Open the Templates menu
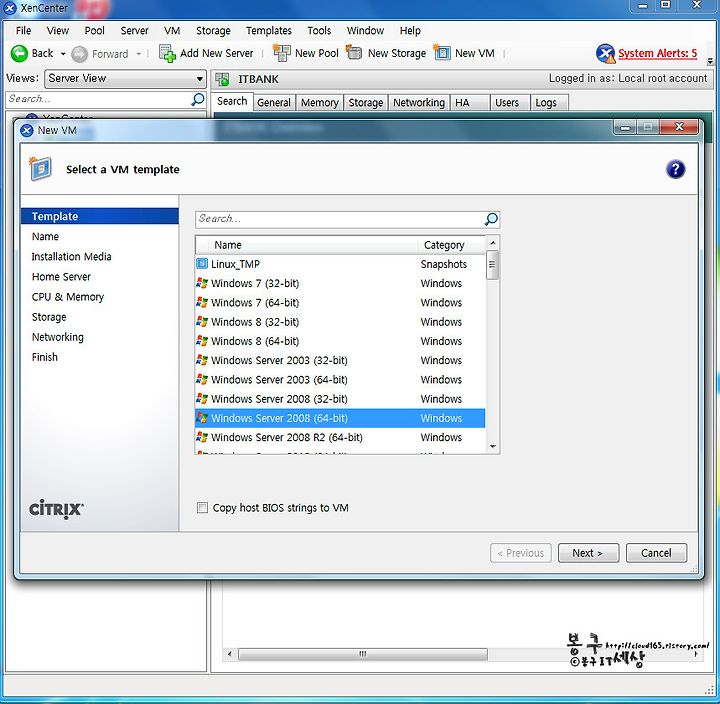 (269, 31)
